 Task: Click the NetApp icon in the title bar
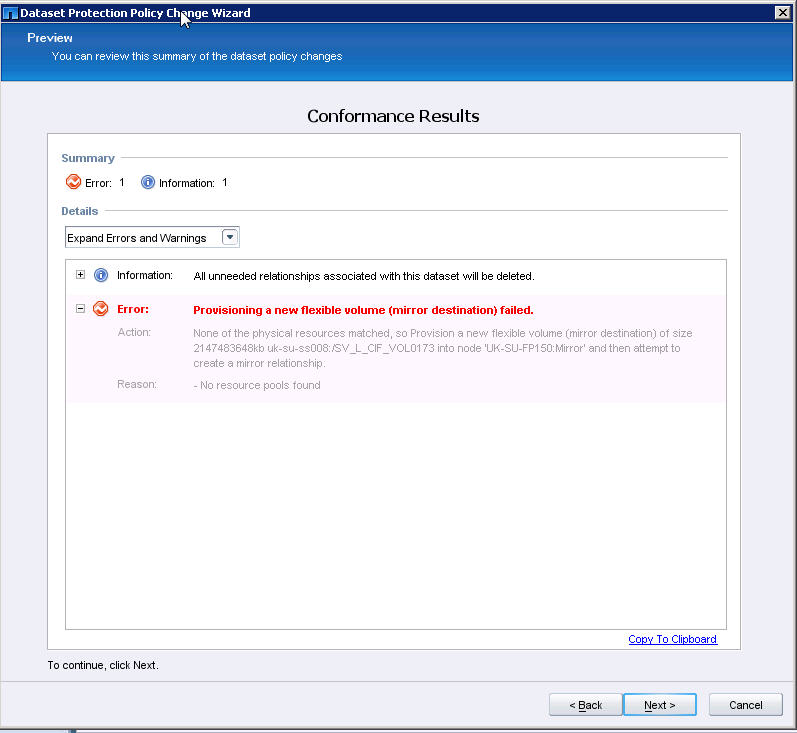[10, 13]
